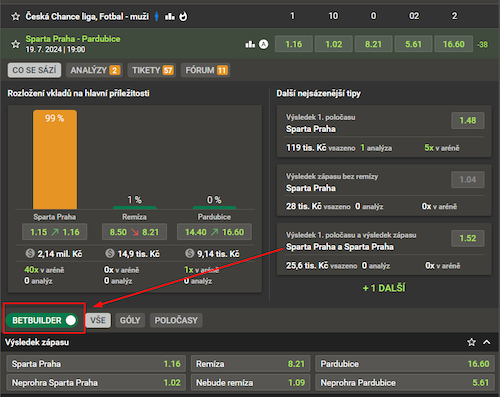Screen dimensions: 500x397
Task: Pick Neprohra Pardubice 5.61
Action: tap(405, 383)
